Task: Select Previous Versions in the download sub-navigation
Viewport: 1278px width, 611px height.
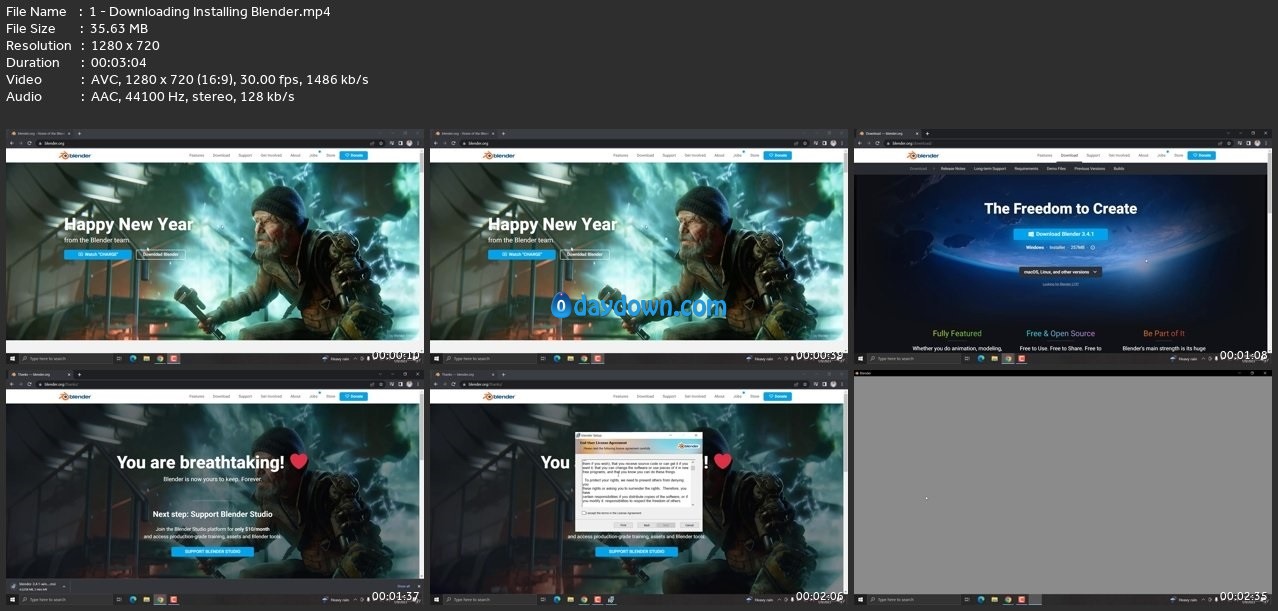Action: click(x=1090, y=169)
